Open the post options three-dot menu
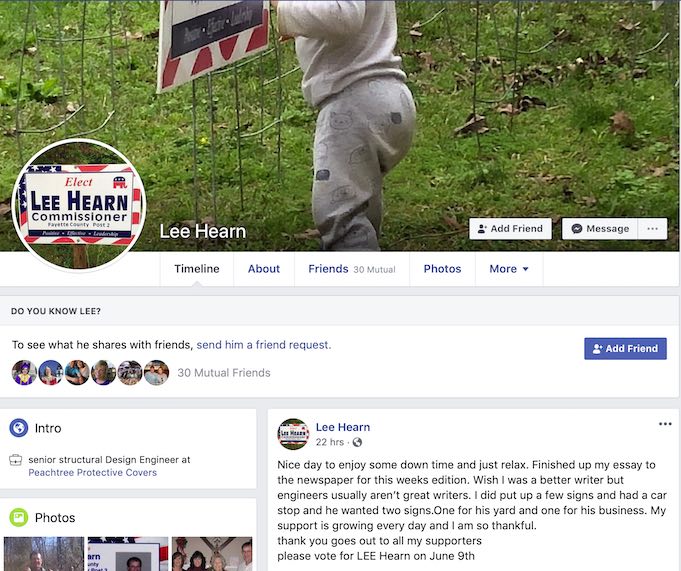 point(665,424)
